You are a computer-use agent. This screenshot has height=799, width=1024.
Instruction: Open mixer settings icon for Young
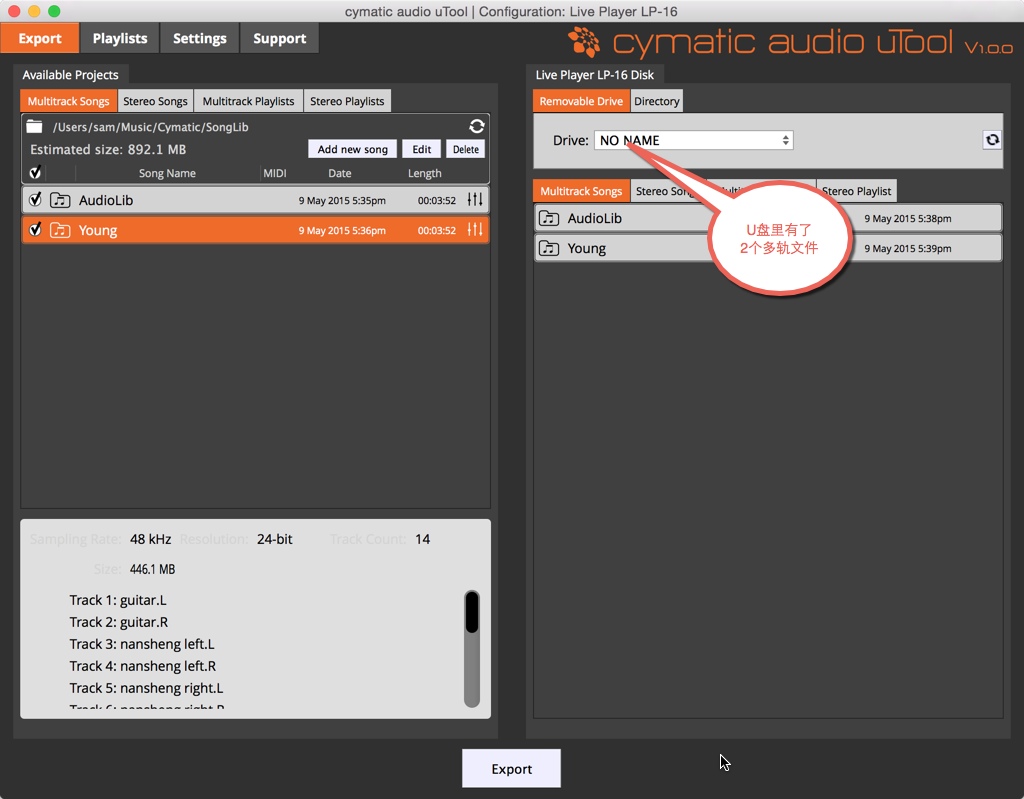coord(475,230)
